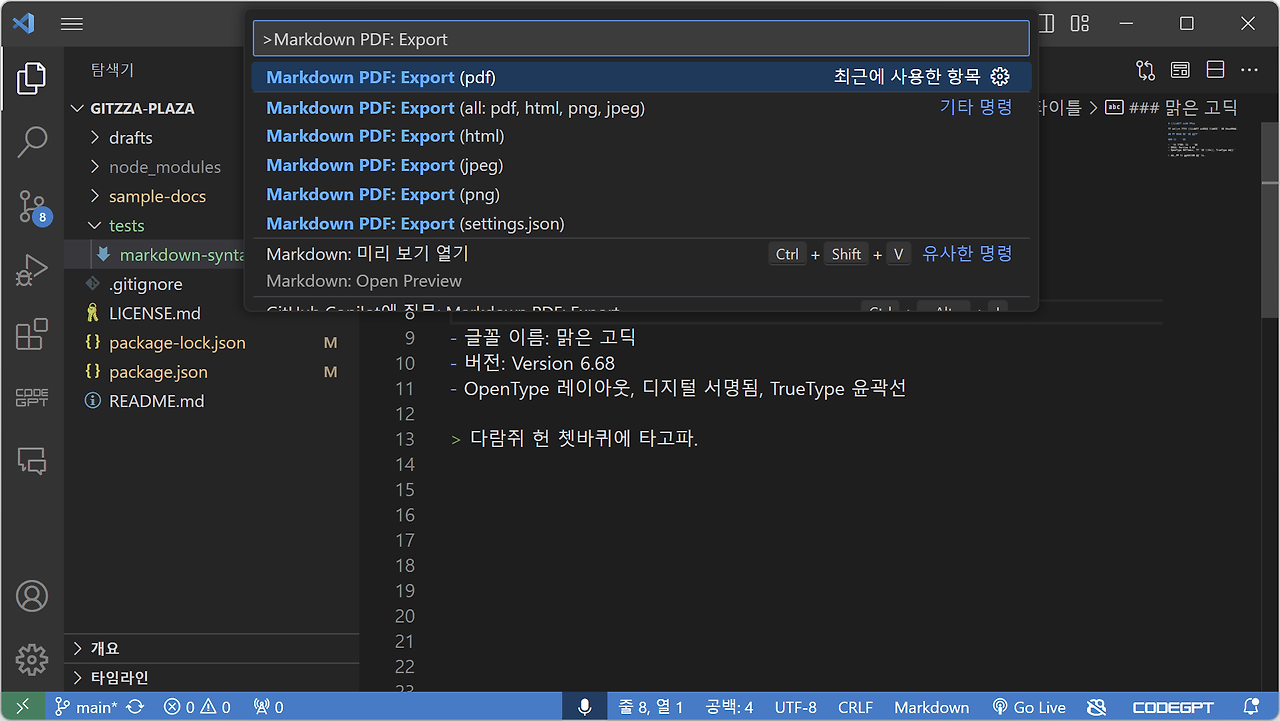Open the CodeGPT panel from activity bar
The height and width of the screenshot is (721, 1280).
tap(32, 397)
